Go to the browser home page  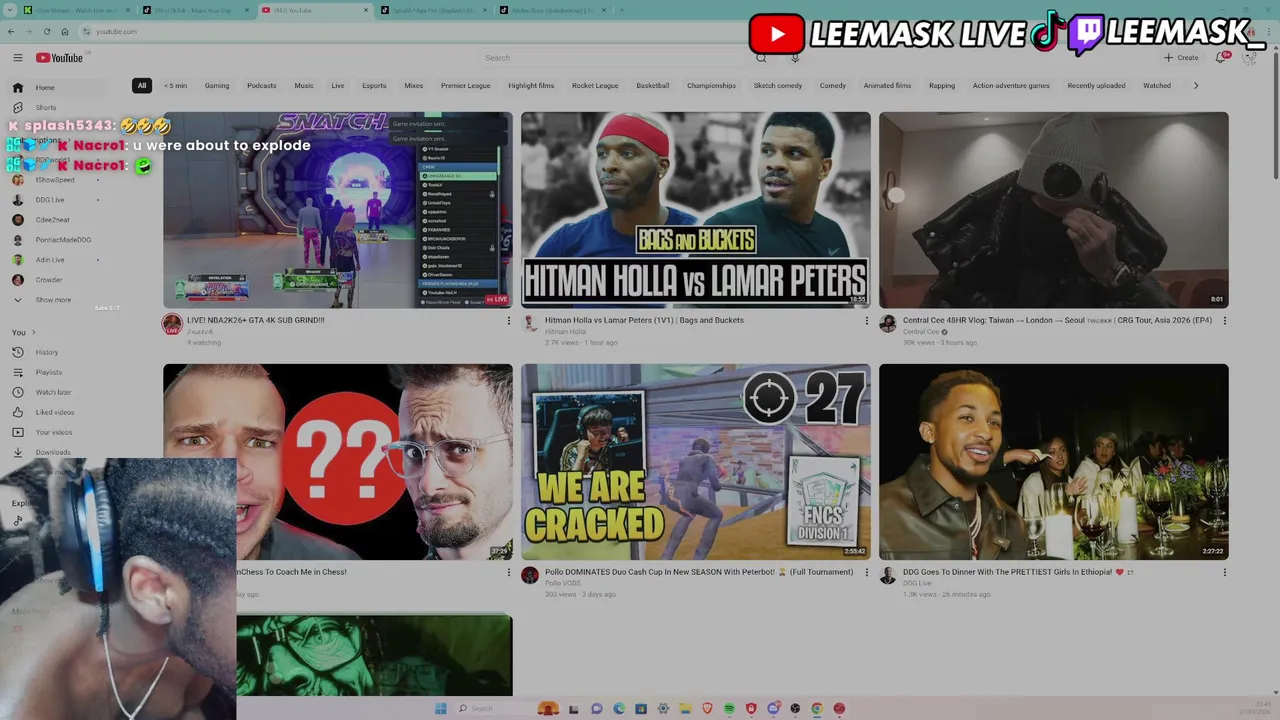click(x=65, y=31)
